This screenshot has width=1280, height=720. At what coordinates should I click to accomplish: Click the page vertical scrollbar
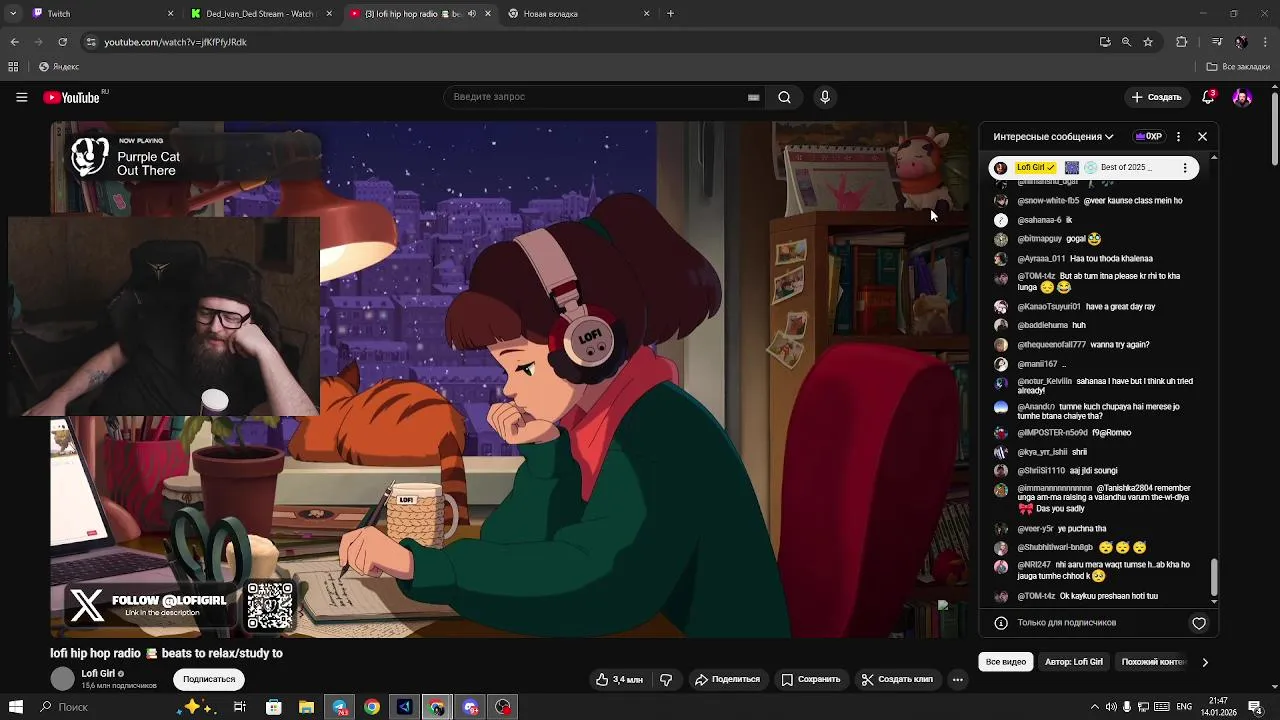click(x=1274, y=130)
